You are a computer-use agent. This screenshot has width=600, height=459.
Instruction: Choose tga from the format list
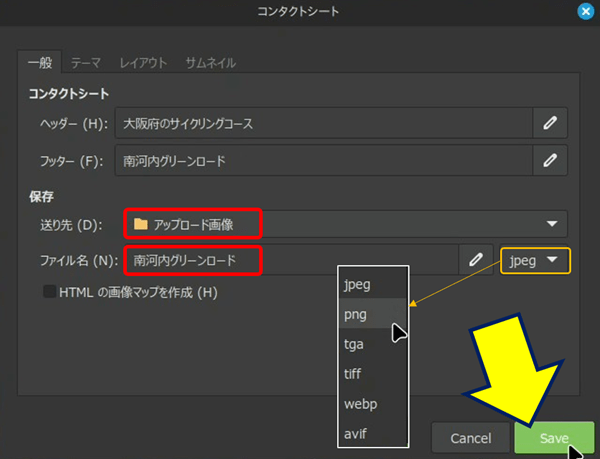(372, 344)
